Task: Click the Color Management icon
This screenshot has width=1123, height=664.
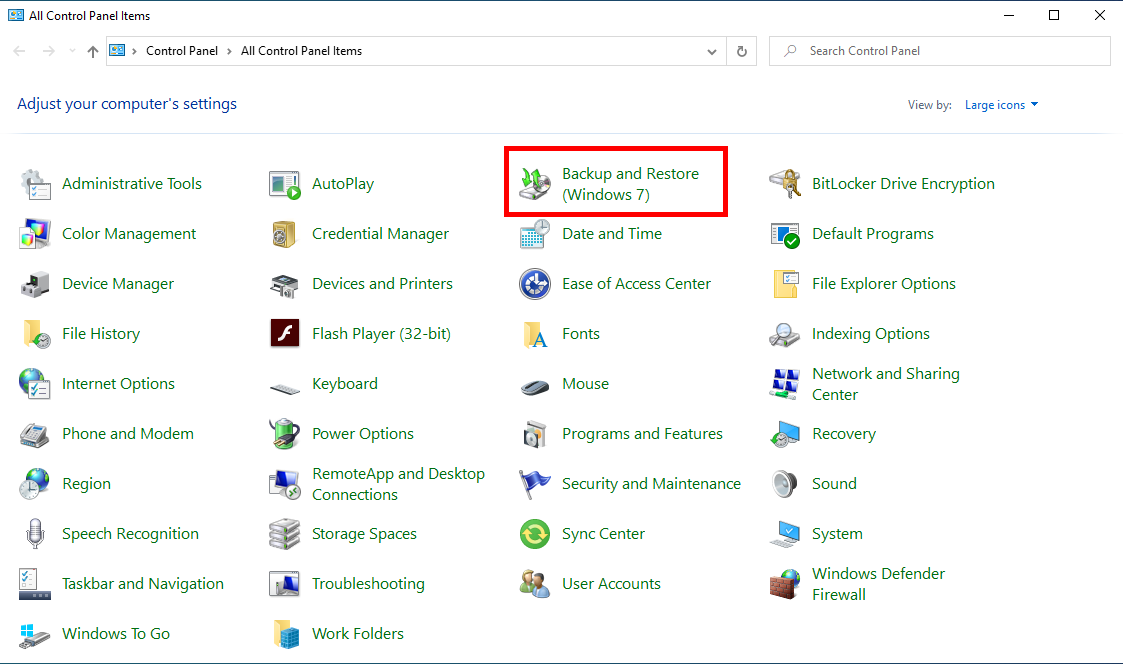Action: tap(35, 234)
